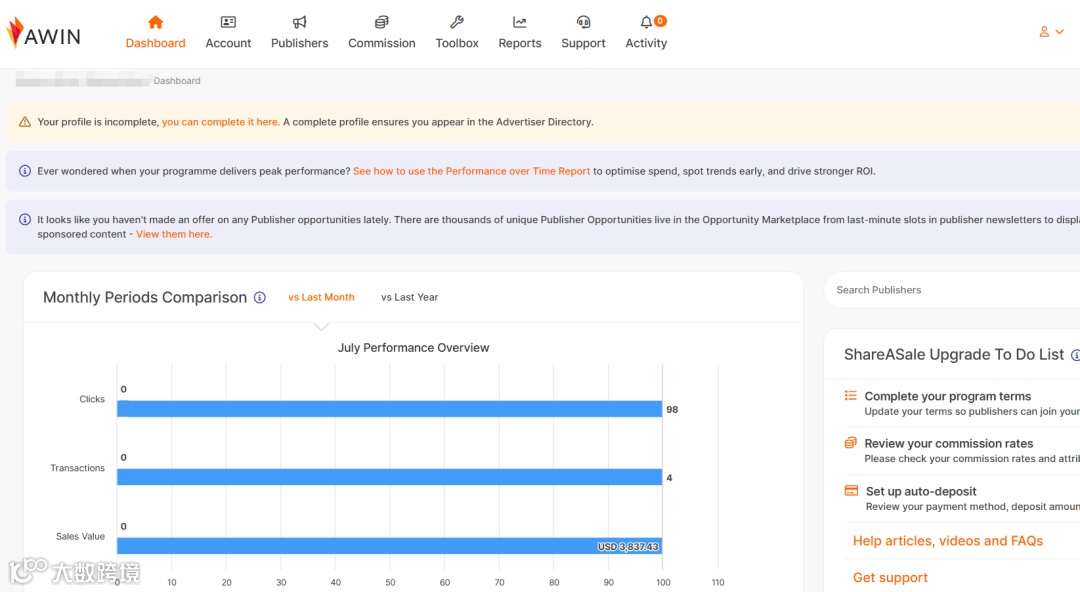Click the AWIN logo
The image size is (1080, 592).
pyautogui.click(x=43, y=33)
